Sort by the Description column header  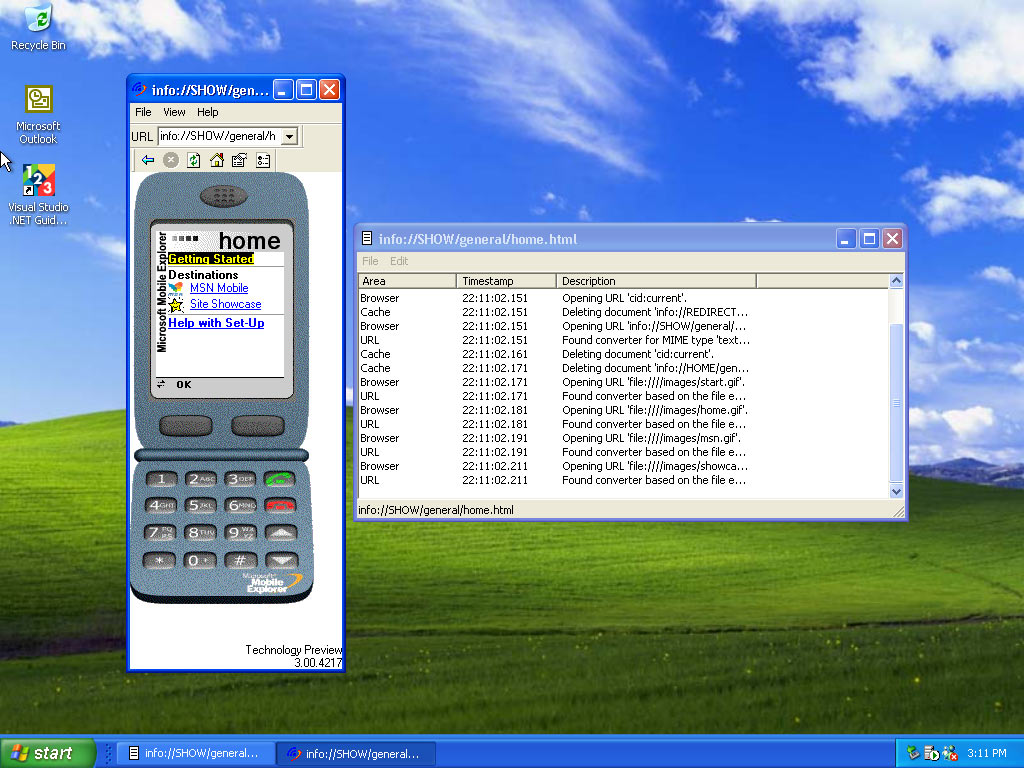point(656,281)
